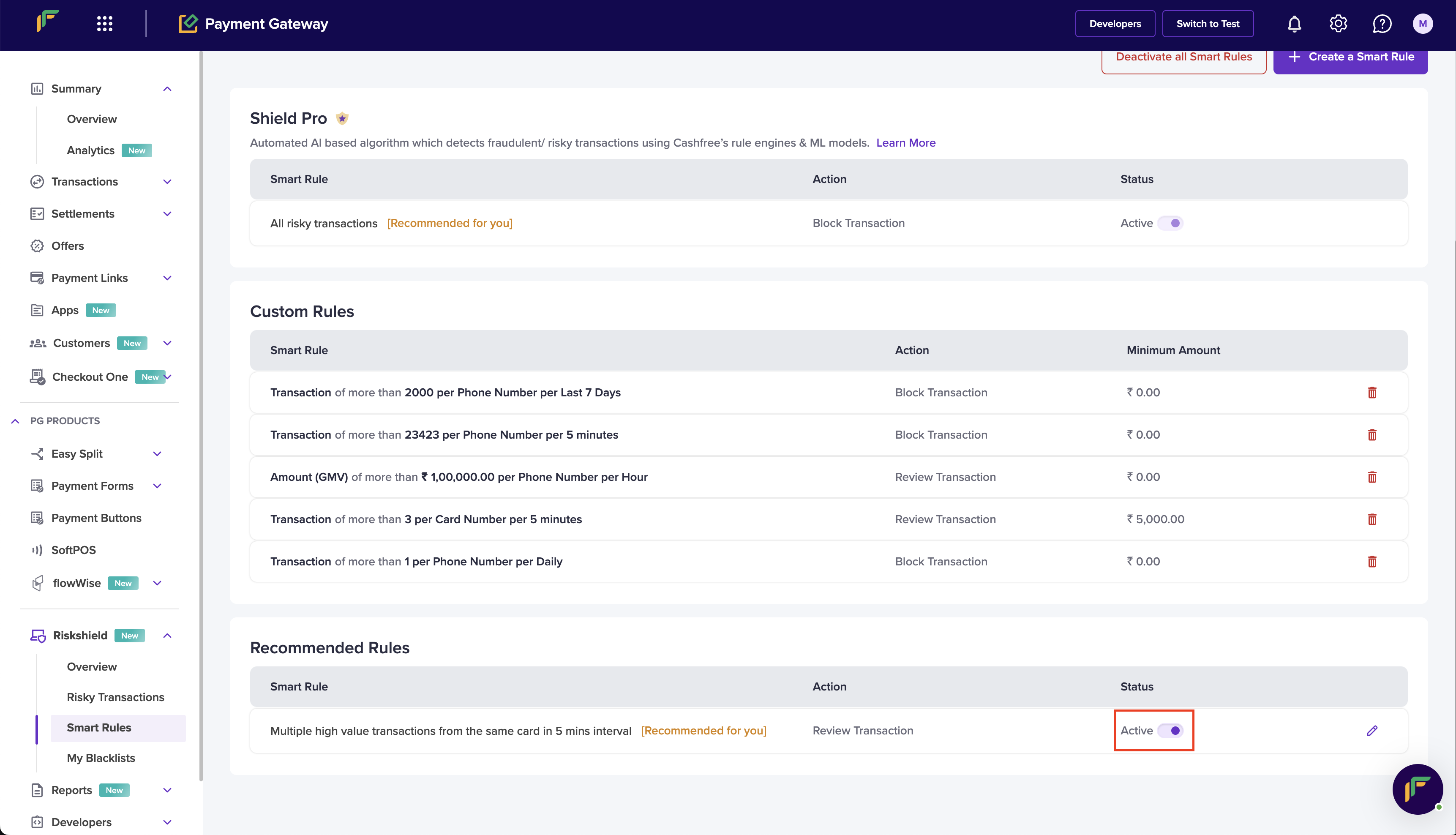Collapse the Riskshield section
The width and height of the screenshot is (1456, 835).
click(167, 636)
